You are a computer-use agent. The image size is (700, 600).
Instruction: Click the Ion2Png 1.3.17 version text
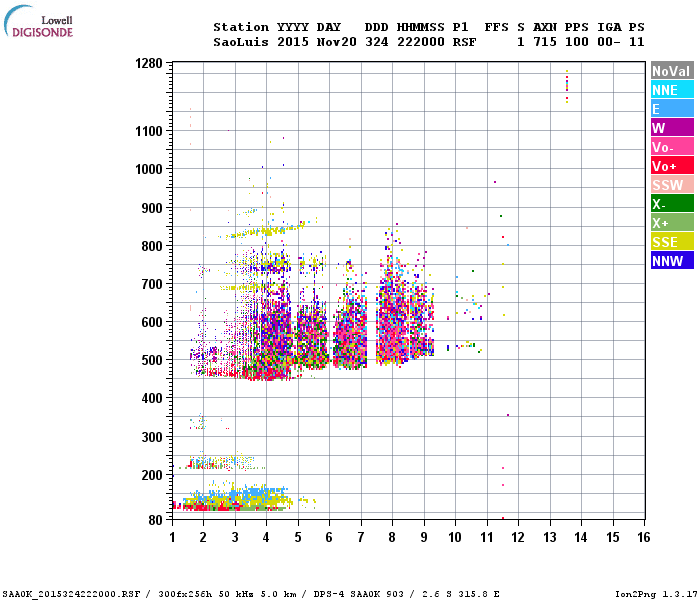tap(655, 594)
